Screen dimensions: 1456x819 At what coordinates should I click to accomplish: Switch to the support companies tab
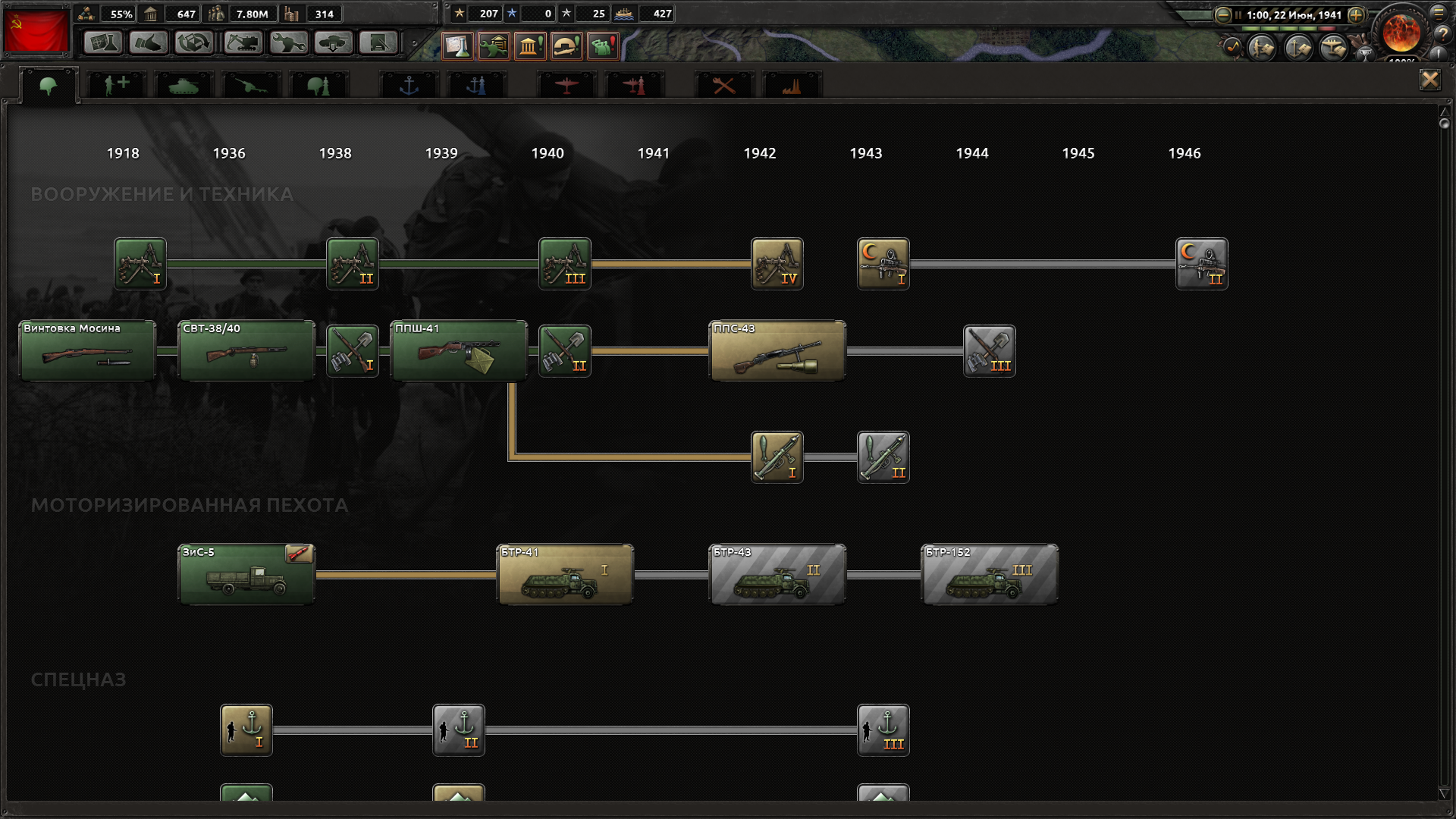[x=116, y=85]
